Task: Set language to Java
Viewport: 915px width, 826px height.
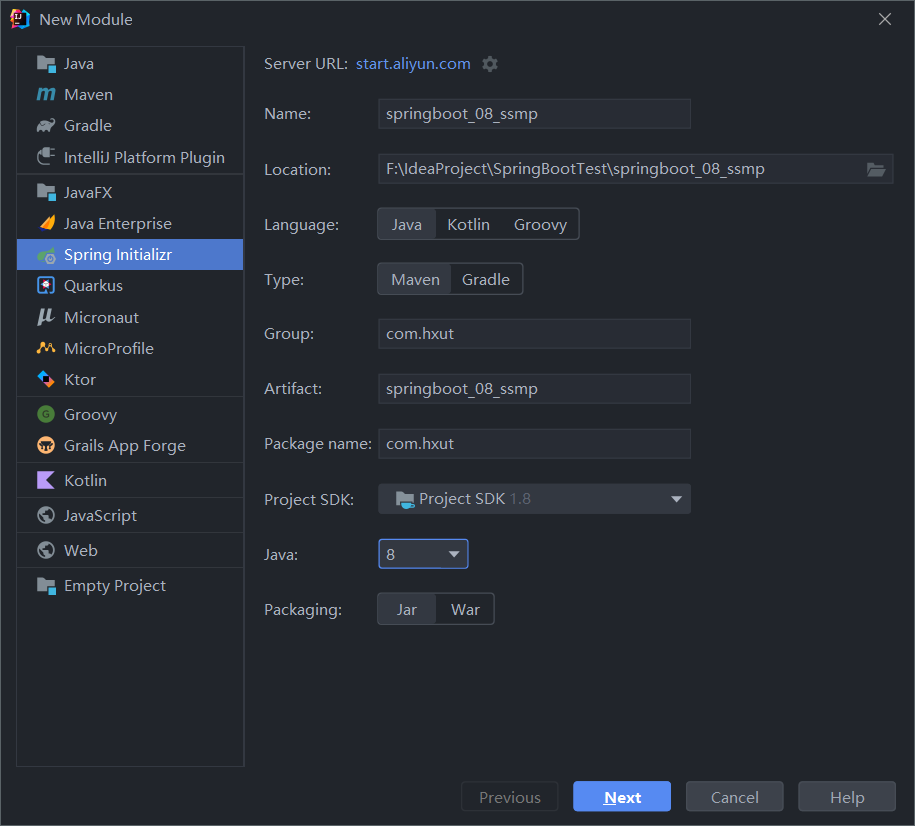Action: pyautogui.click(x=407, y=224)
